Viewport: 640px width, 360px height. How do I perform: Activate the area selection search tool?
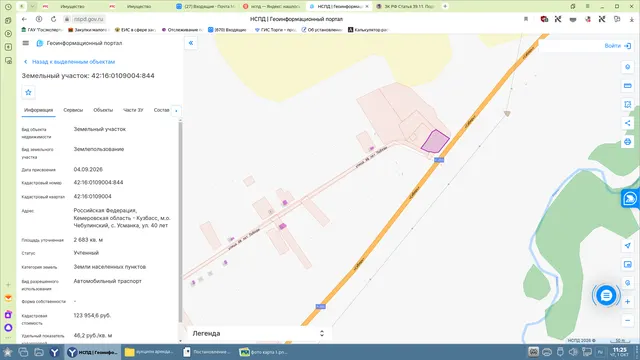(x=627, y=104)
